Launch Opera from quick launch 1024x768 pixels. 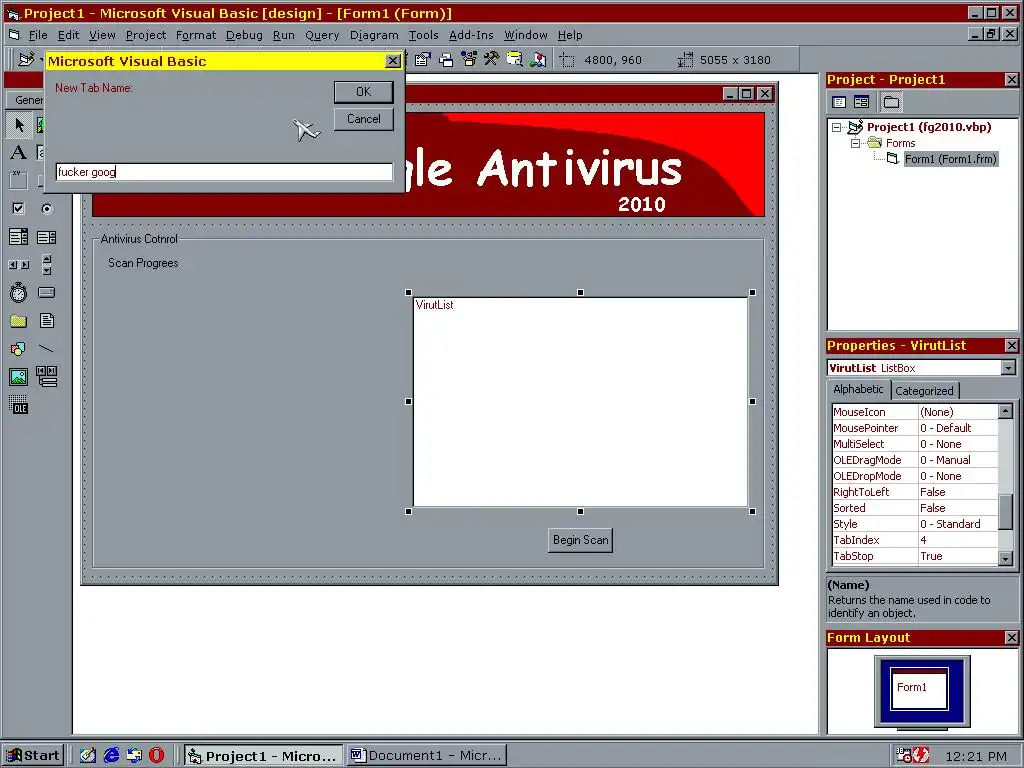tap(157, 756)
